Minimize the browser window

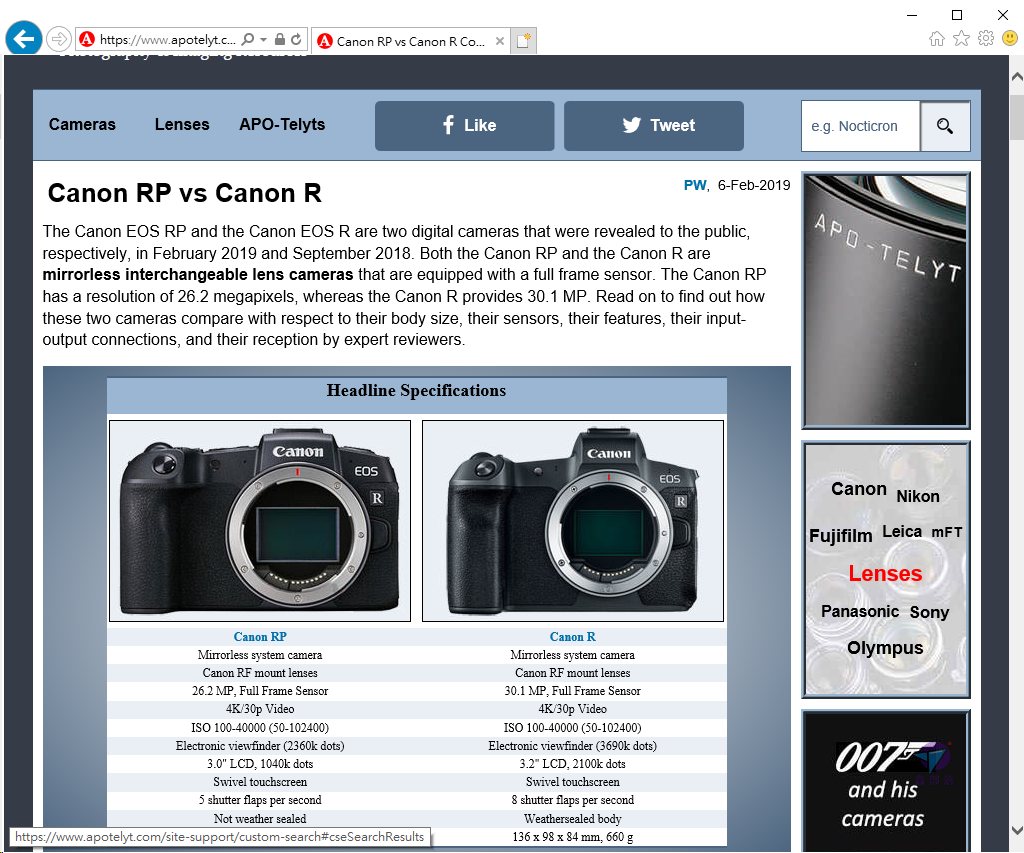[x=912, y=15]
